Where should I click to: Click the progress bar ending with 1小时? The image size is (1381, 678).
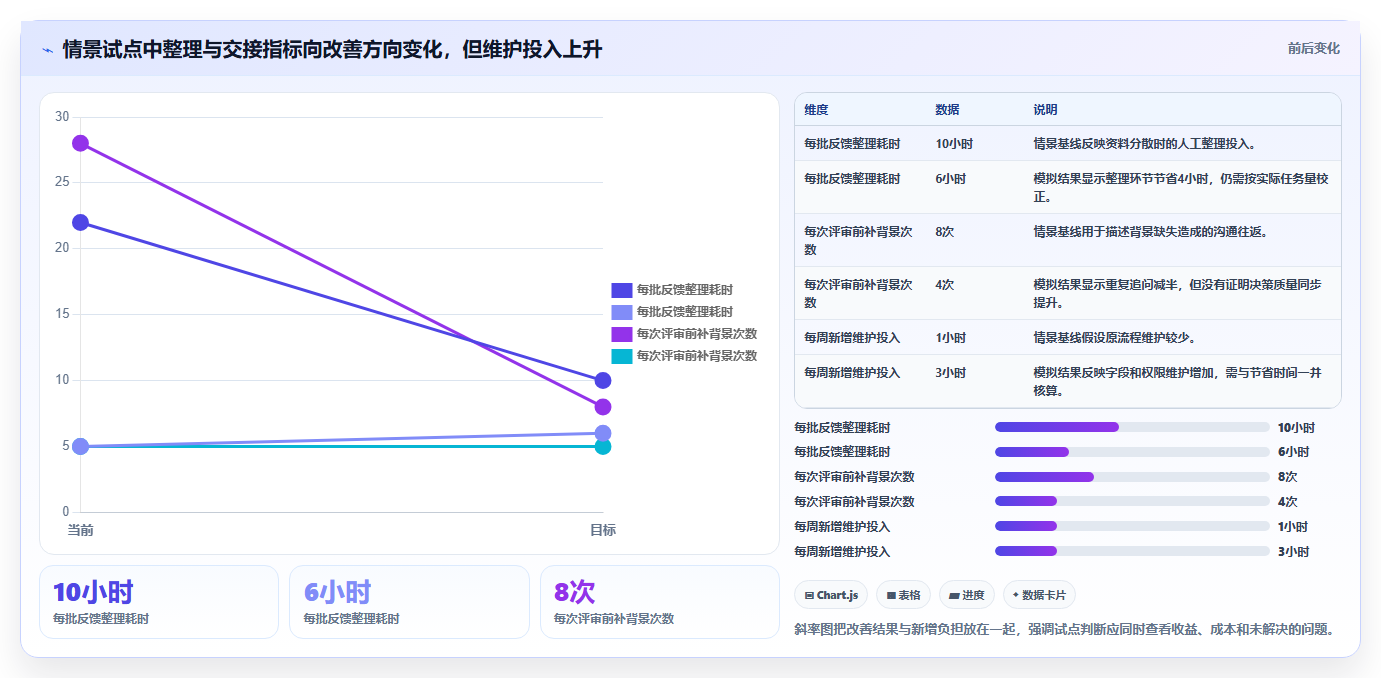pyautogui.click(x=1132, y=527)
